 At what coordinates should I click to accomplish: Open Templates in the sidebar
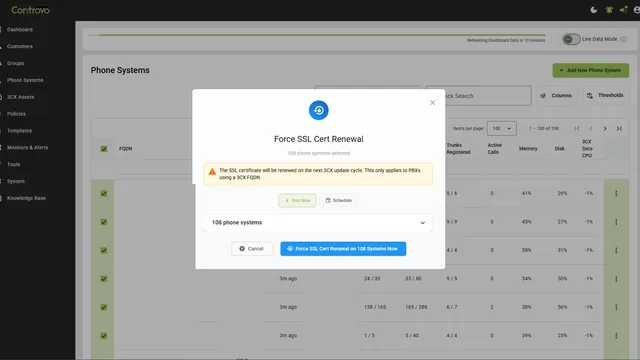pyautogui.click(x=19, y=131)
